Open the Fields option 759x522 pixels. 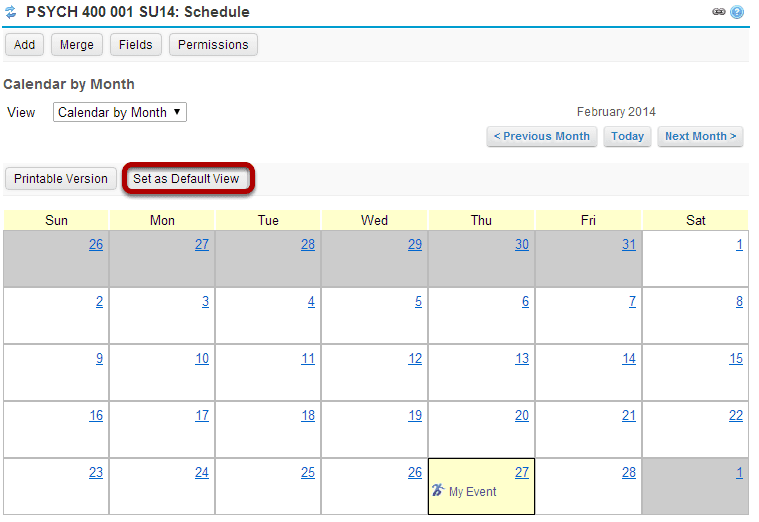(136, 45)
